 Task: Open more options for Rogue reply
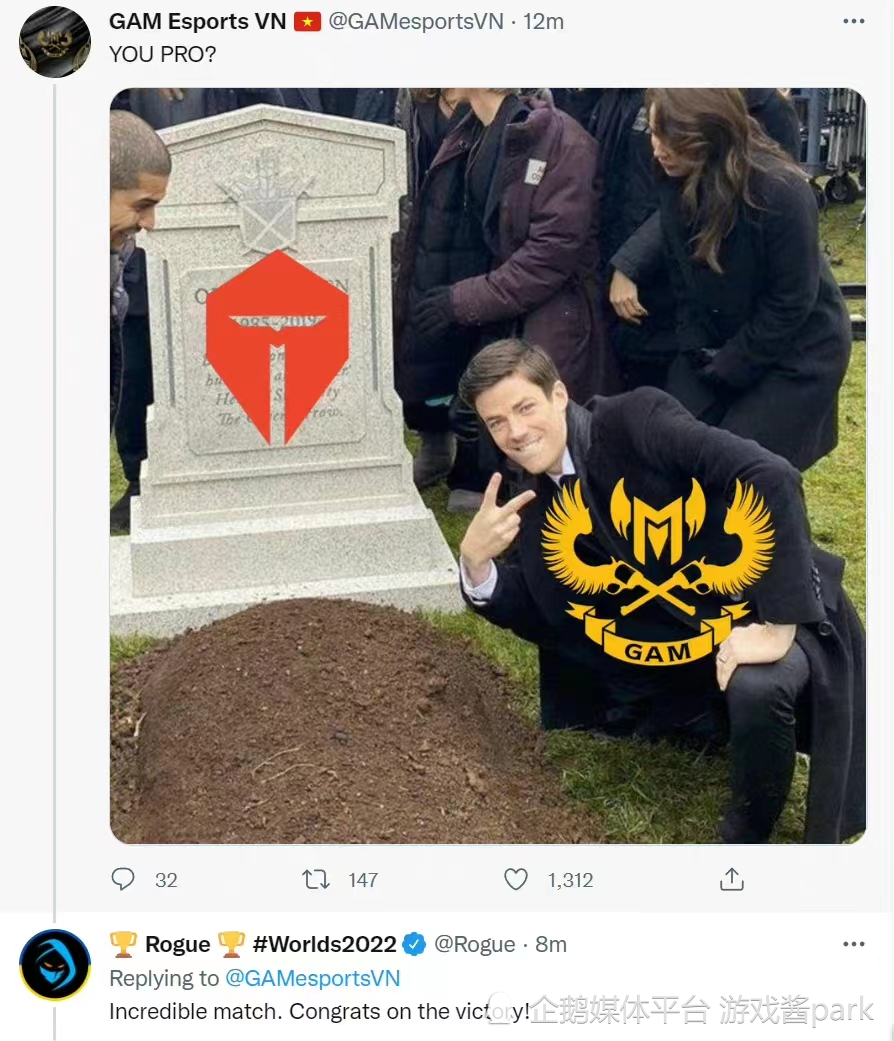(x=853, y=944)
